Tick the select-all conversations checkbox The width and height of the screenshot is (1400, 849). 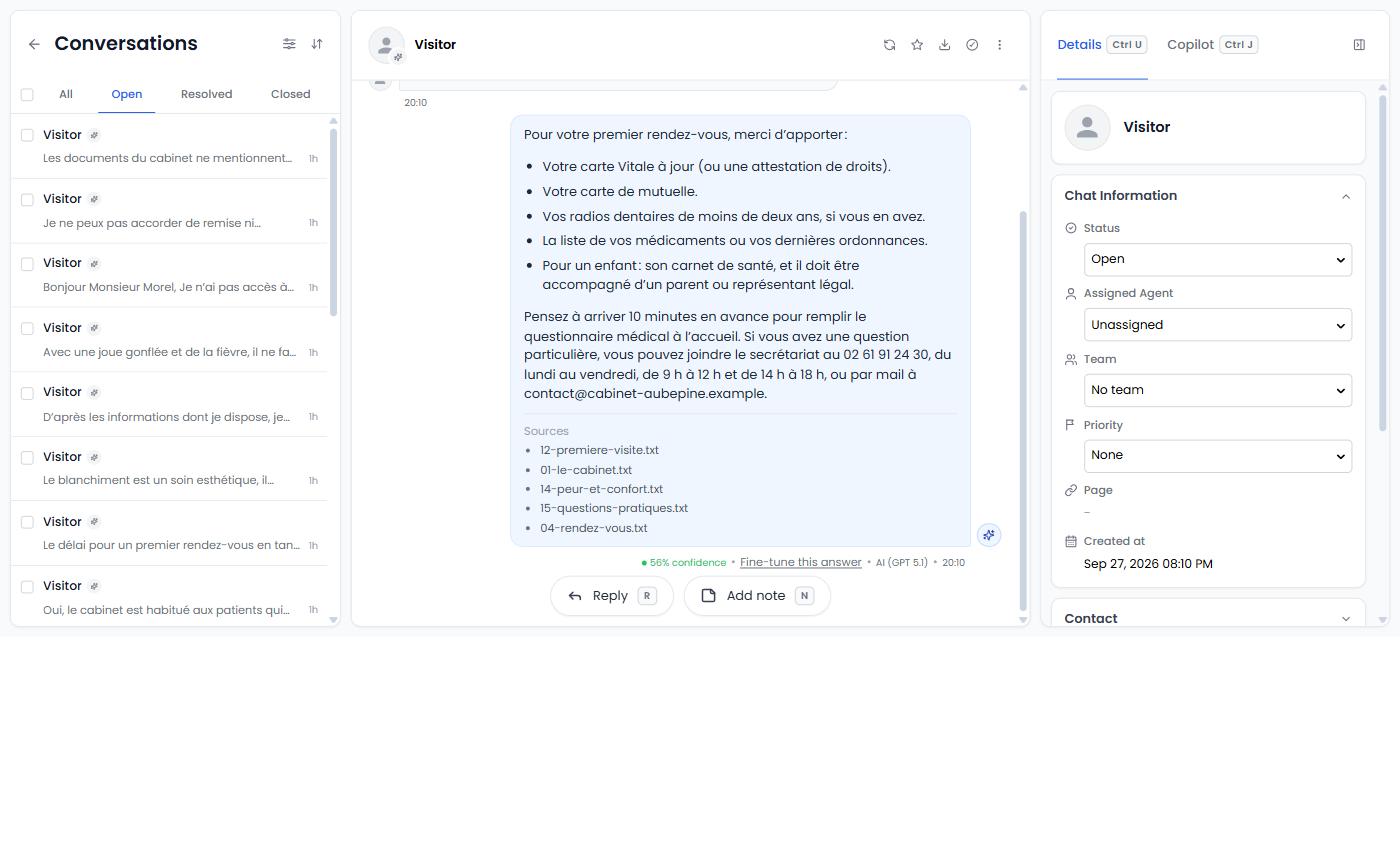[x=27, y=95]
